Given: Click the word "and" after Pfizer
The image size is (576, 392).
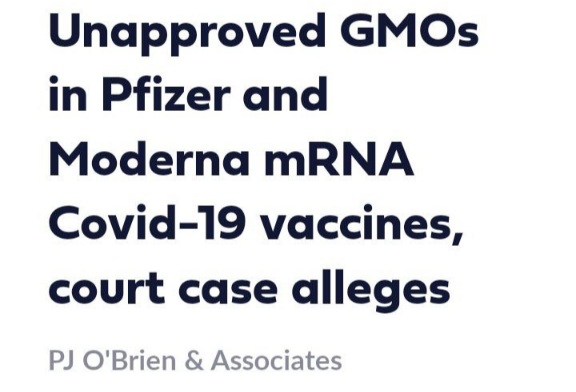Looking at the screenshot, I should pyautogui.click(x=285, y=93).
